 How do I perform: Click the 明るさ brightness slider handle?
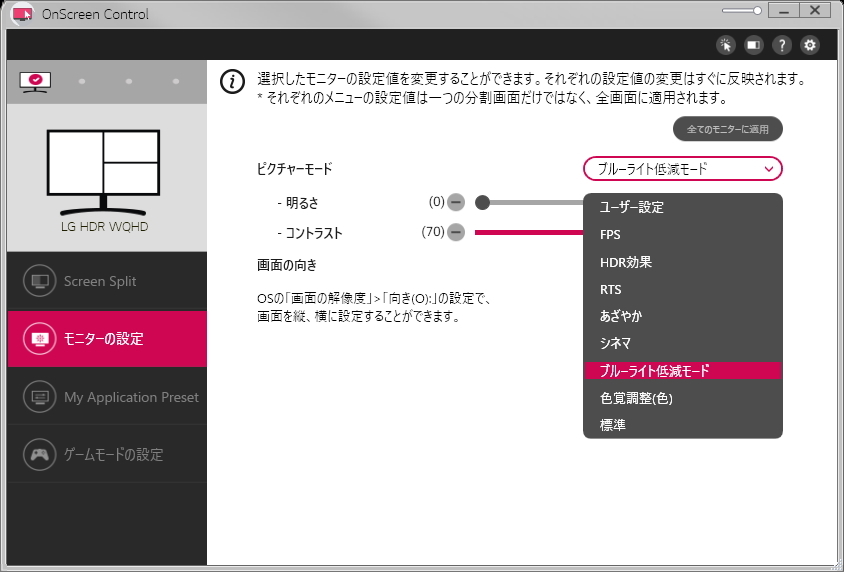[482, 202]
